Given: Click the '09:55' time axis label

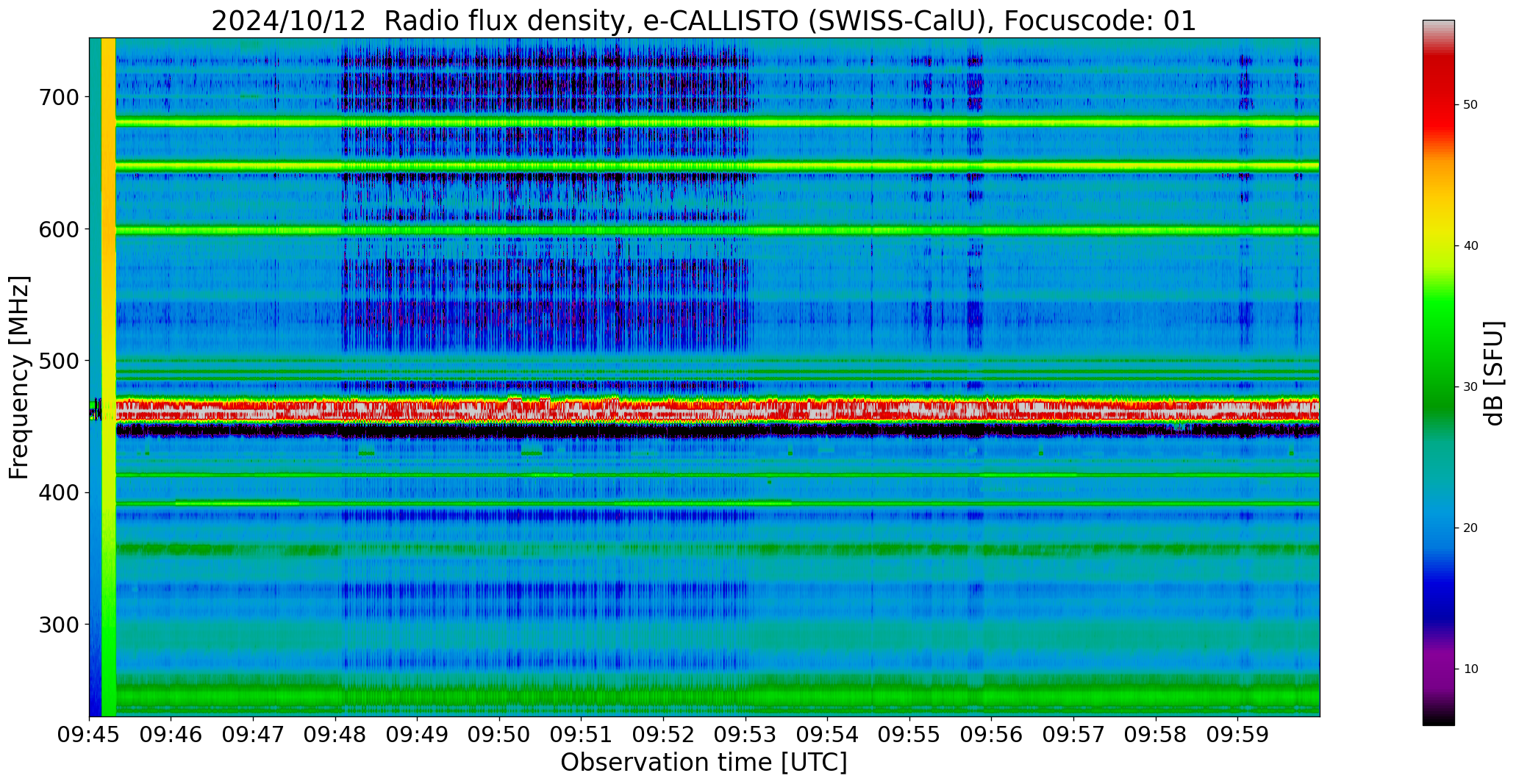Looking at the screenshot, I should click(909, 735).
